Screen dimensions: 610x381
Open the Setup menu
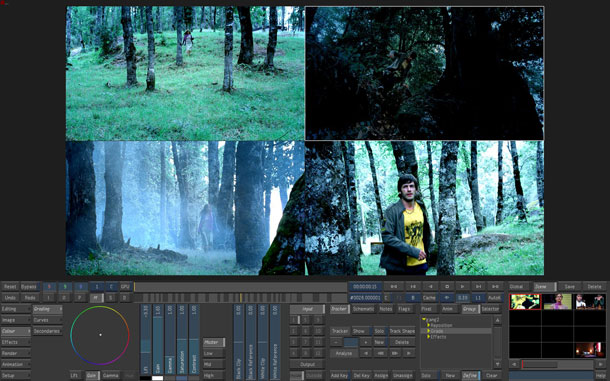point(16,376)
